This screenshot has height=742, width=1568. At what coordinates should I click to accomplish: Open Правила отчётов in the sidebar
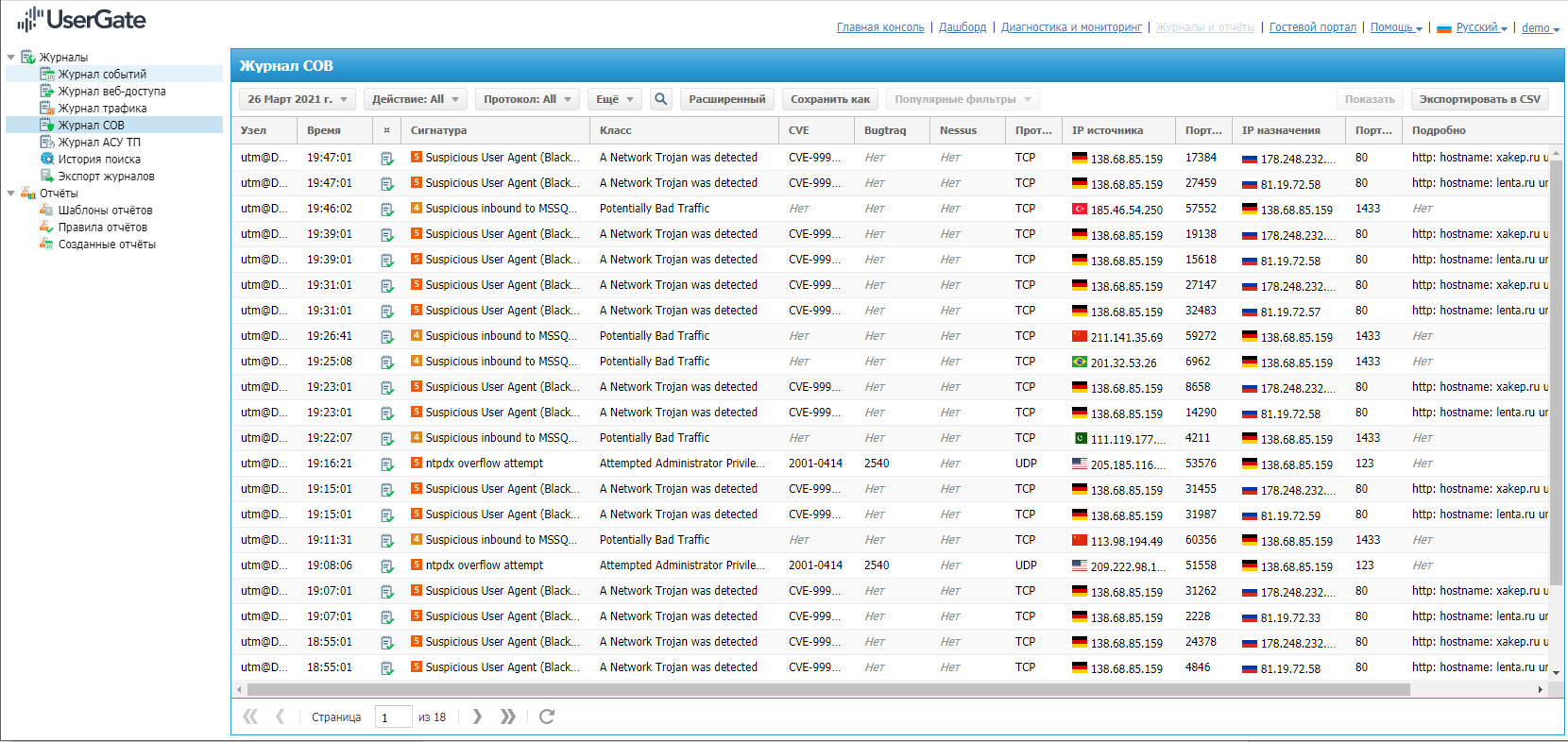(x=103, y=228)
